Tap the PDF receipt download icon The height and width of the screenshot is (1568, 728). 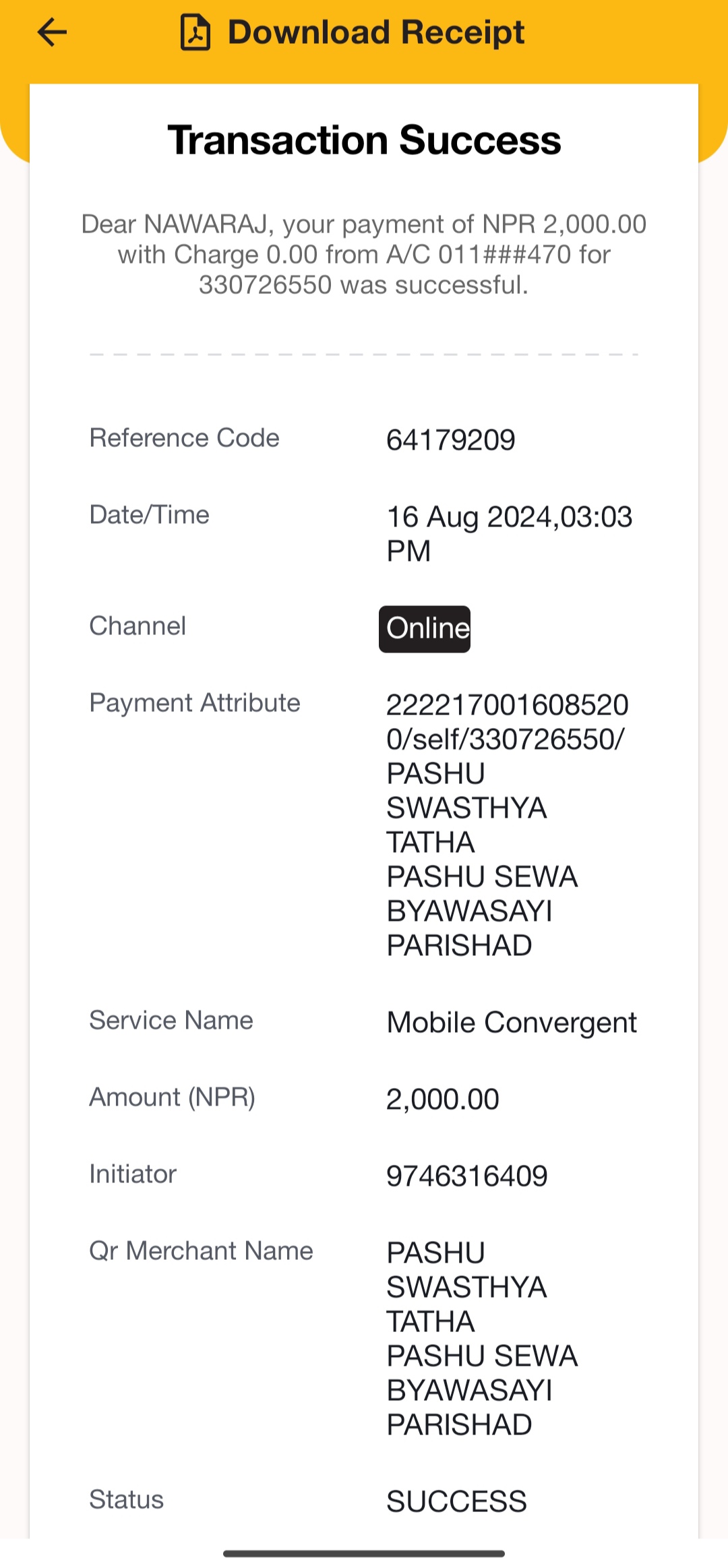pyautogui.click(x=195, y=32)
